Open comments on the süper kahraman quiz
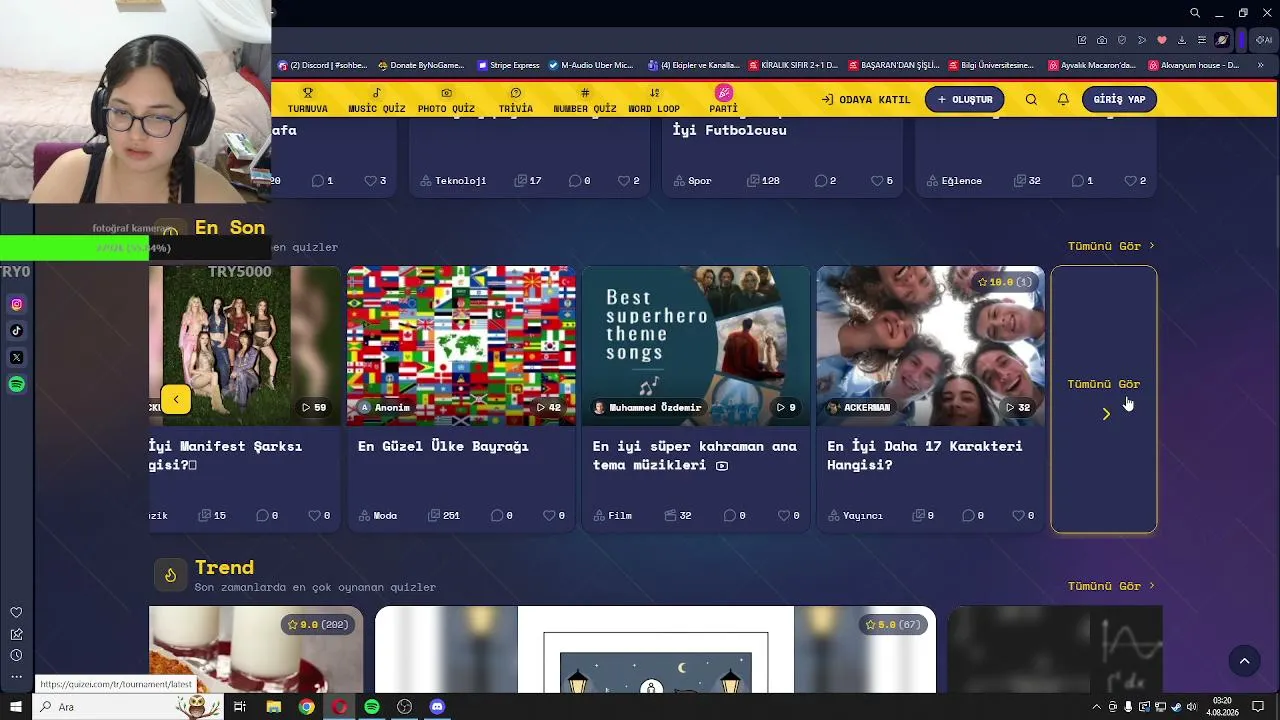The image size is (1280, 720). point(735,516)
